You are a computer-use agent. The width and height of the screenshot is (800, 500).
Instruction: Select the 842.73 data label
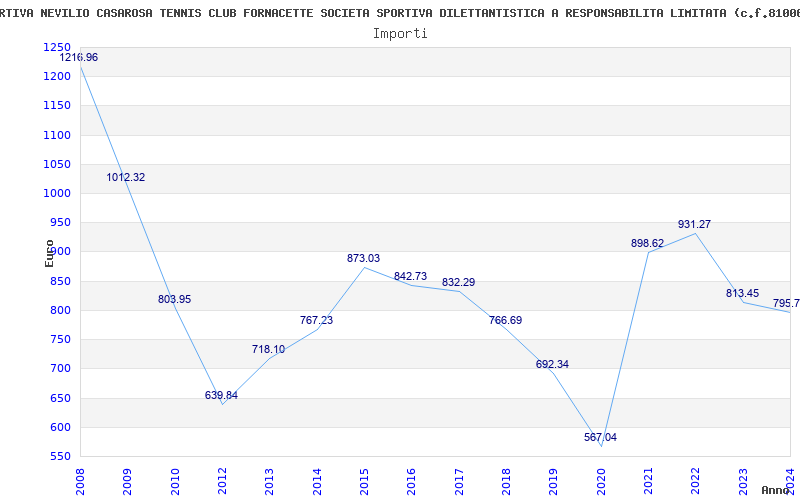pos(410,277)
